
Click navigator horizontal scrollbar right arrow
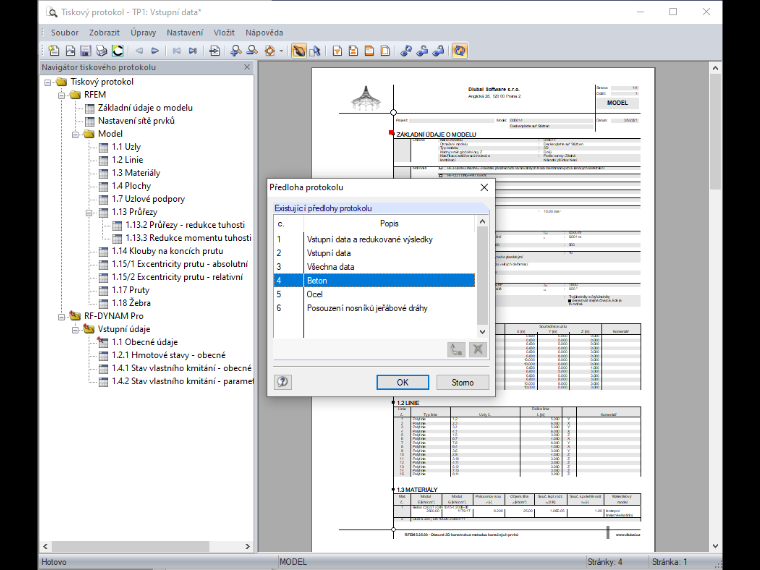[248, 546]
